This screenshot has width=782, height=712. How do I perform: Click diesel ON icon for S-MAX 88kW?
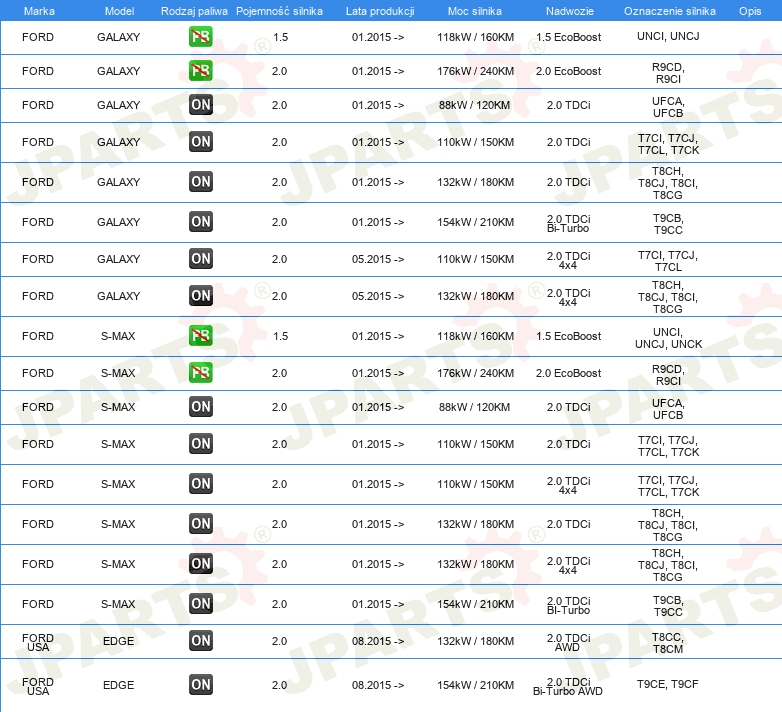click(x=200, y=407)
